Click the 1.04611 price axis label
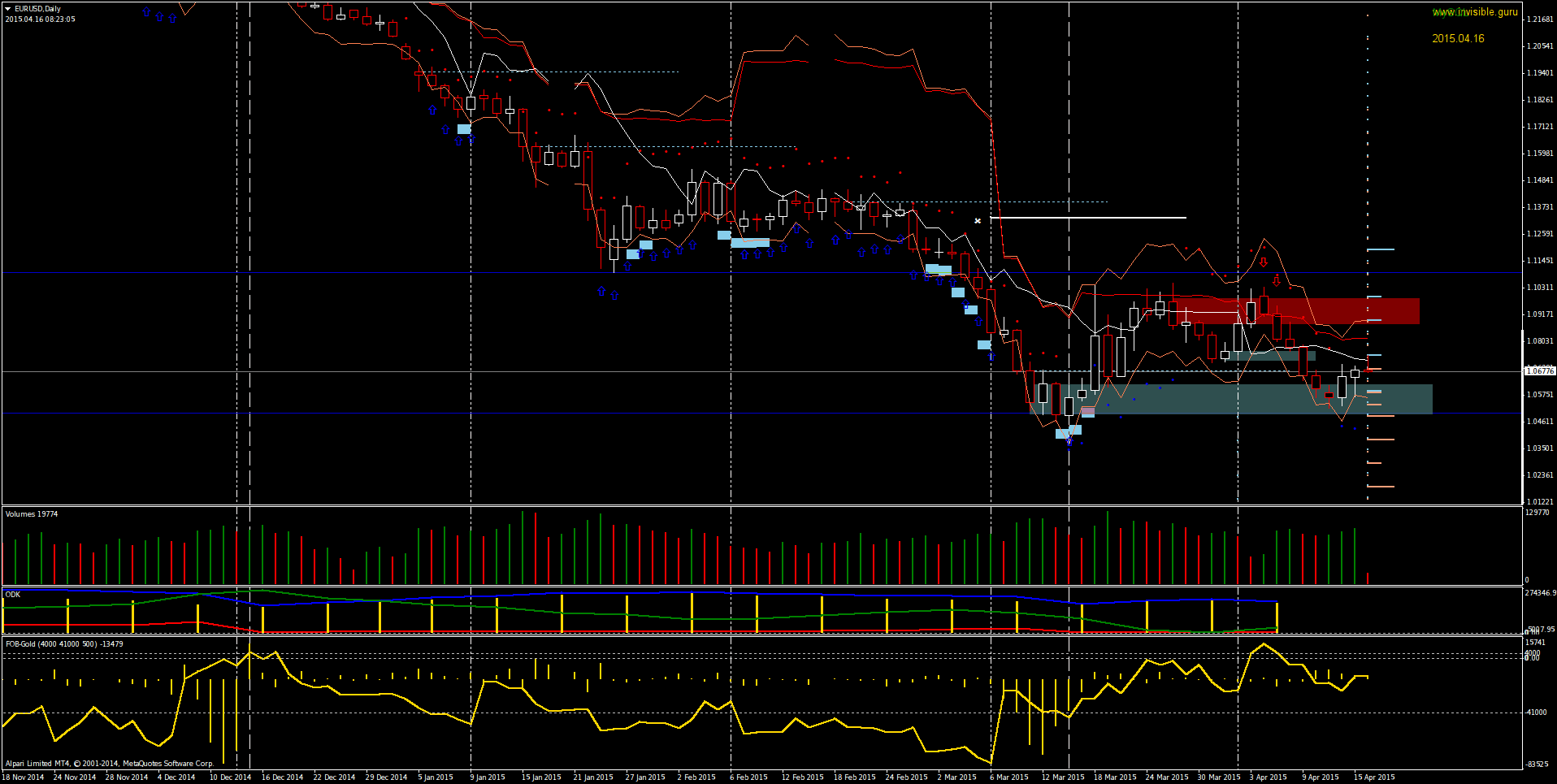This screenshot has width=1557, height=784. point(1540,422)
